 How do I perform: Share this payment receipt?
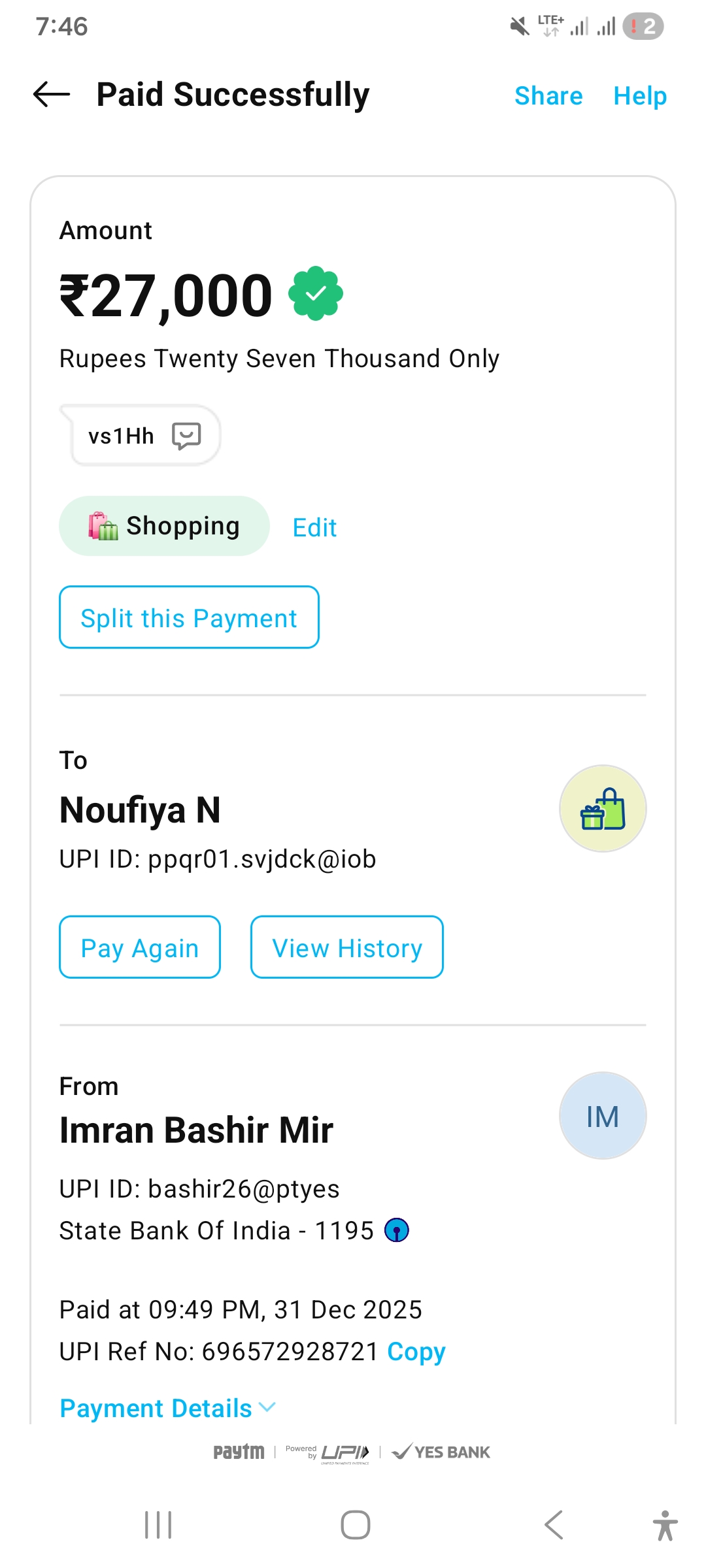pyautogui.click(x=548, y=96)
